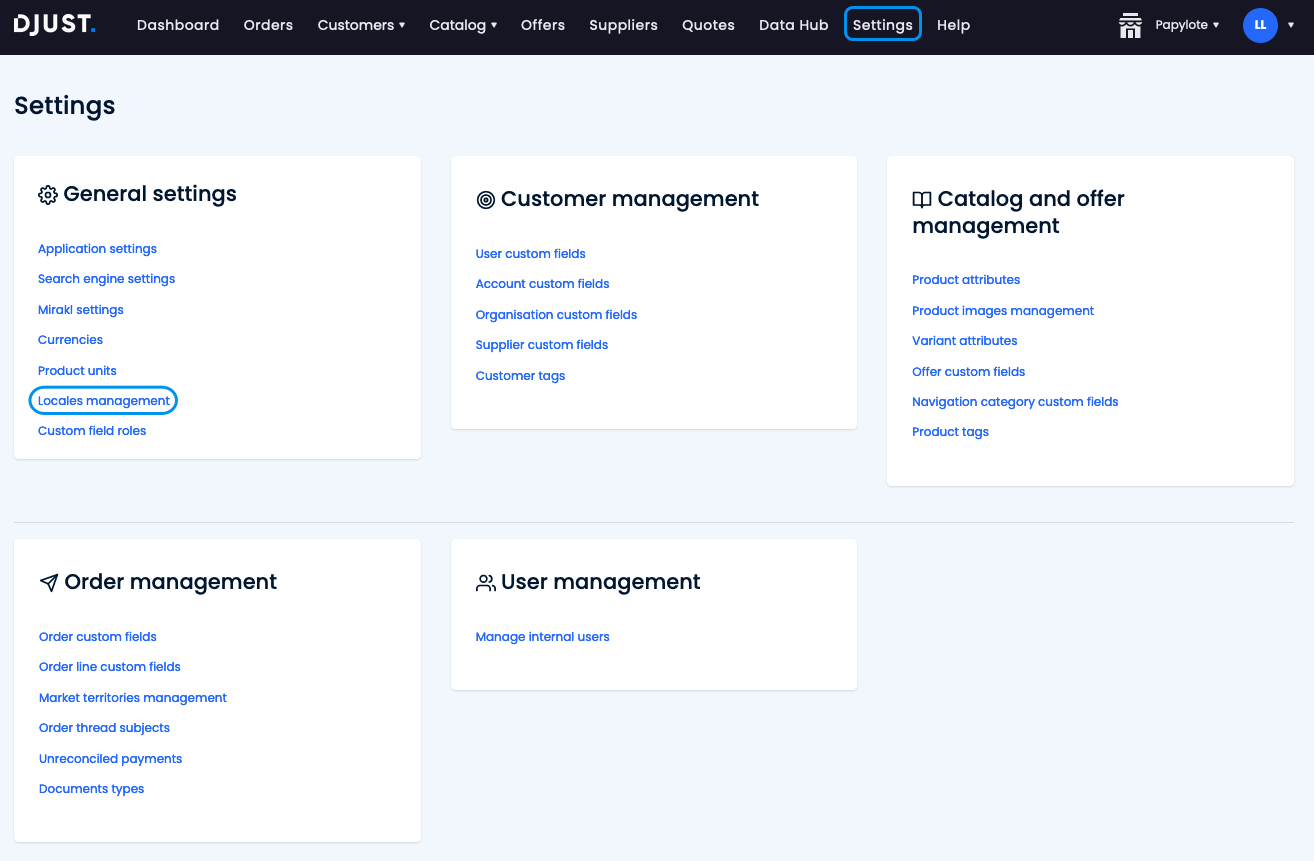Open the Suppliers menu item
The height and width of the screenshot is (861, 1314).
(x=623, y=25)
